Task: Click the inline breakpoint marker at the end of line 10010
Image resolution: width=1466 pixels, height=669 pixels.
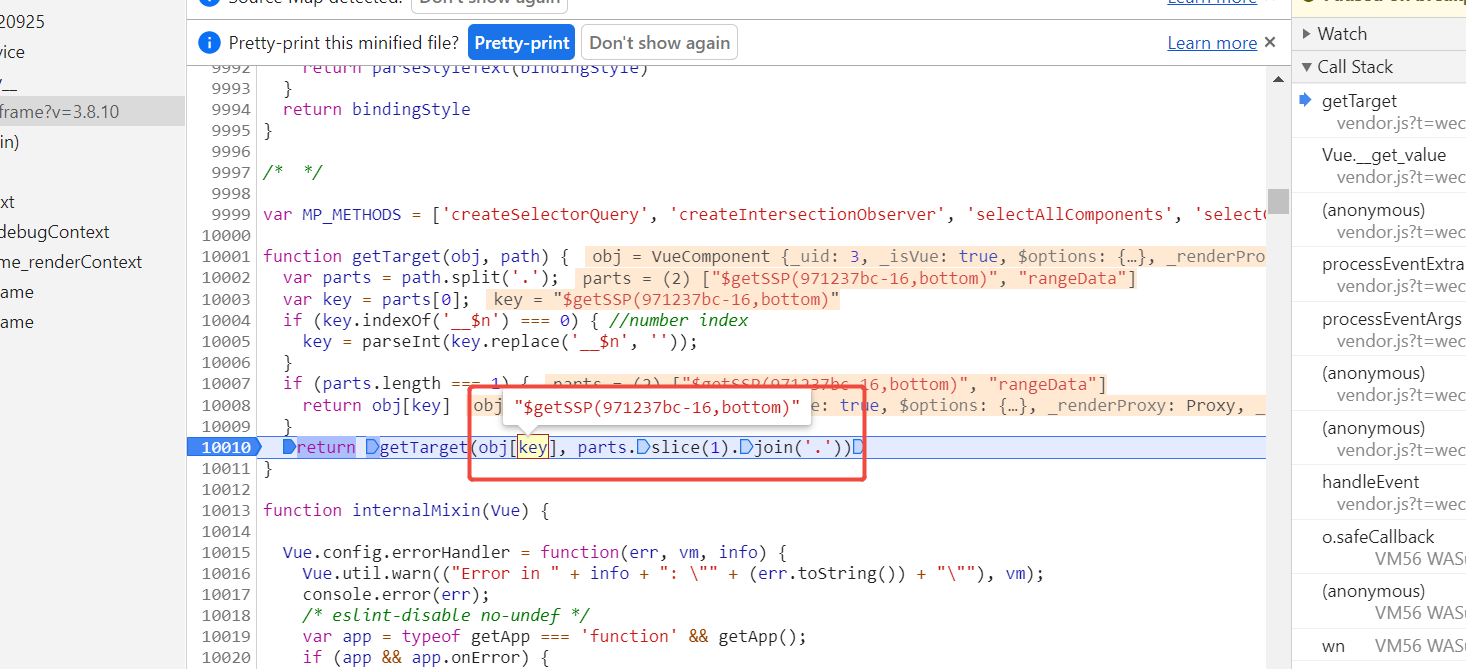Action: point(857,447)
